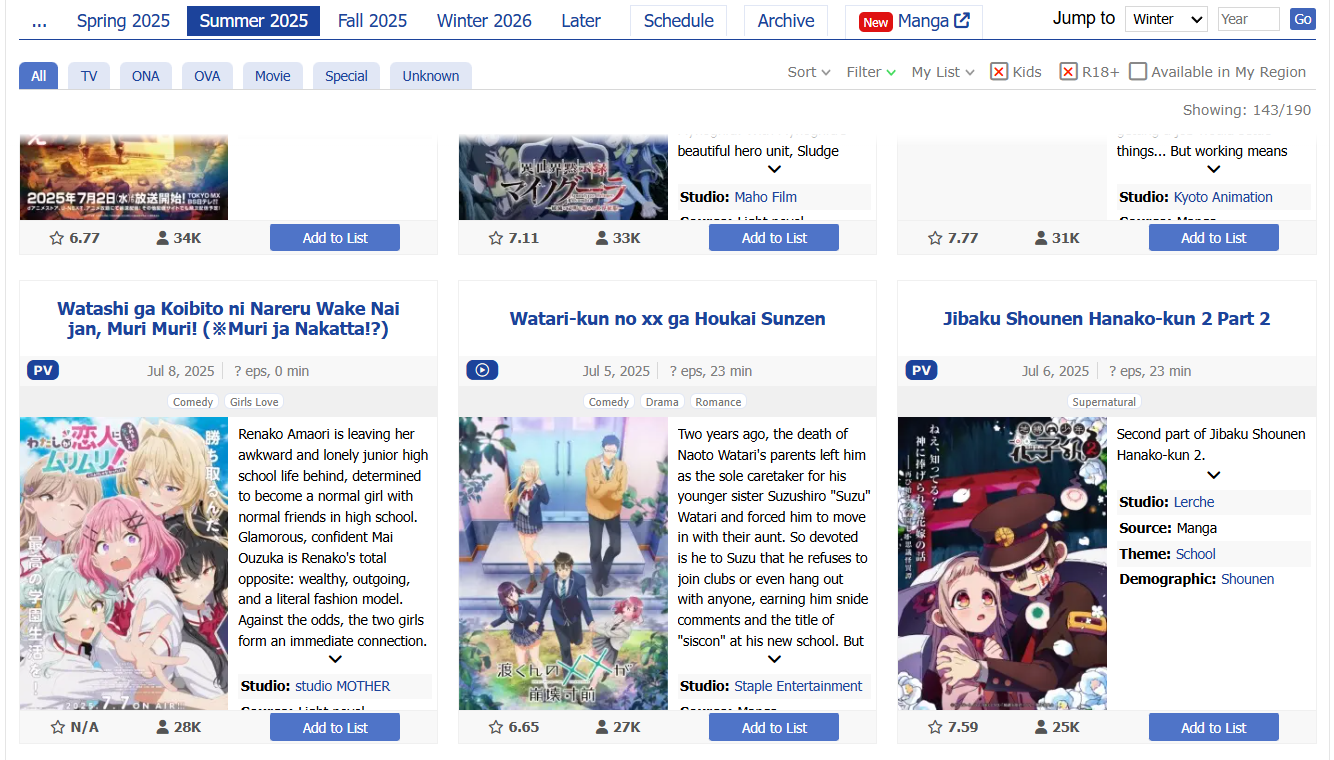Open the My List dropdown

(943, 72)
